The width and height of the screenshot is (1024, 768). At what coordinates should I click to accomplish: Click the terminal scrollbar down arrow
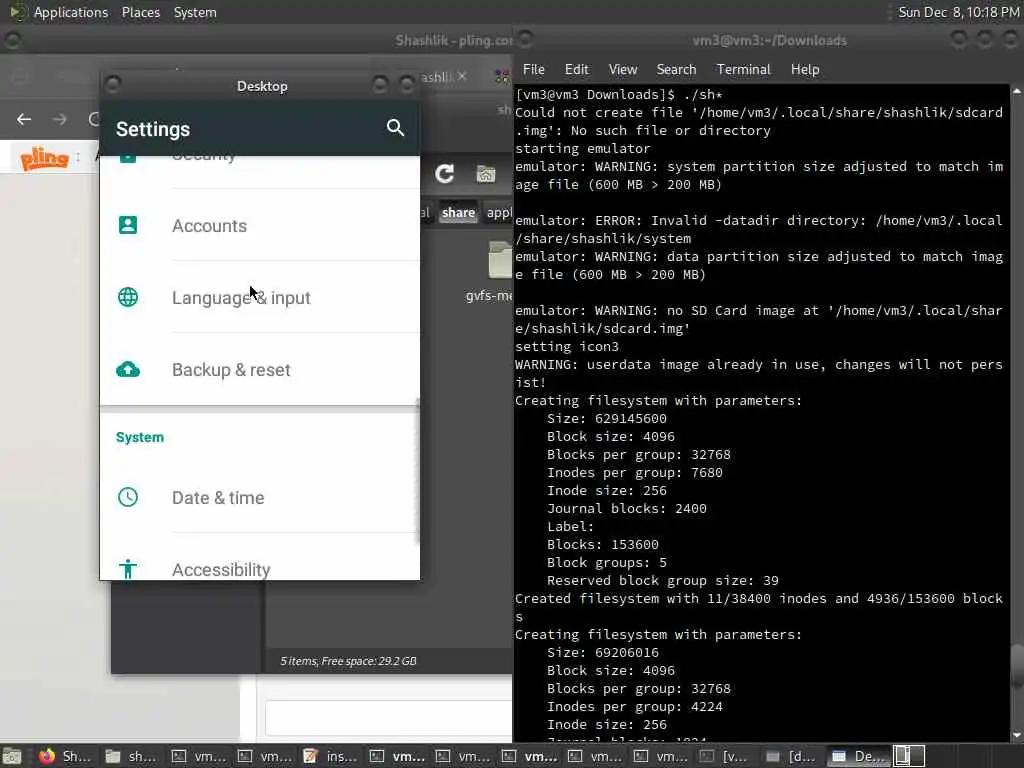point(1017,735)
